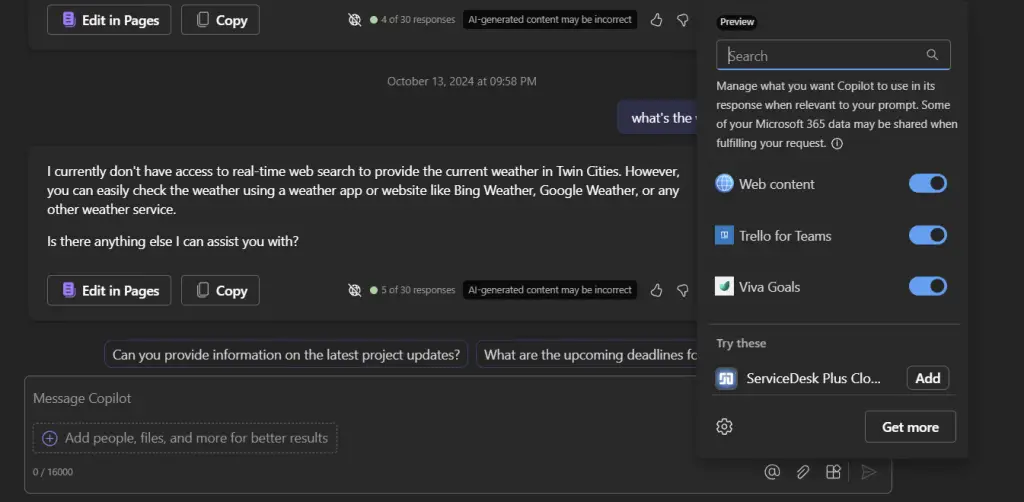Click the plugin-disabled icon beside '5 of 30 responses'
This screenshot has width=1024, height=502.
tap(354, 290)
